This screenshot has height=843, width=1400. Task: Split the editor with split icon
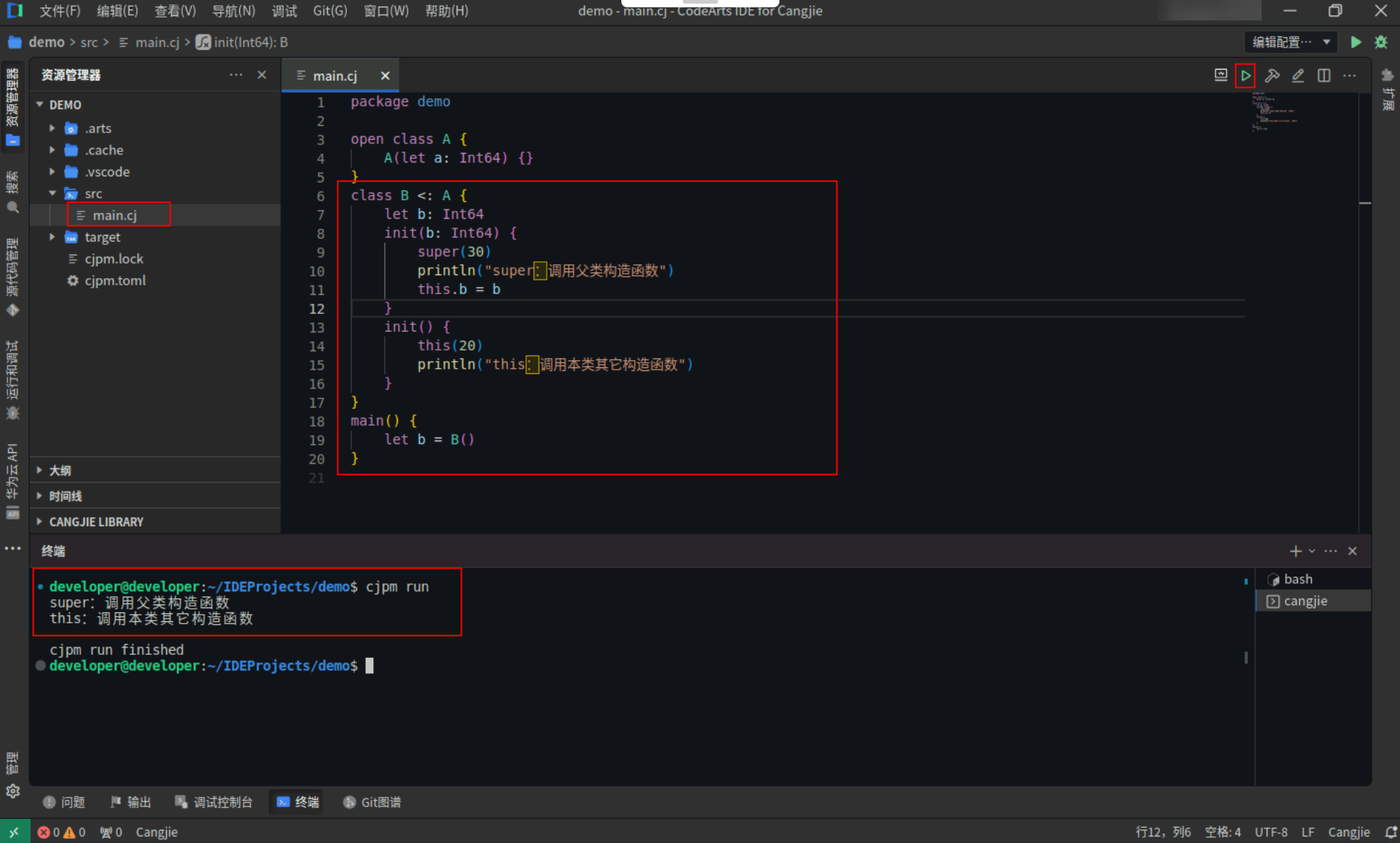[1324, 75]
